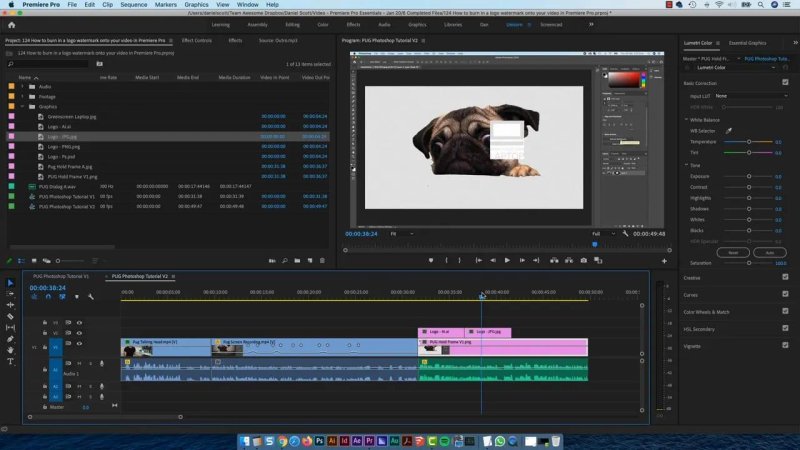Open Photoshop from the Dock

click(x=319, y=441)
